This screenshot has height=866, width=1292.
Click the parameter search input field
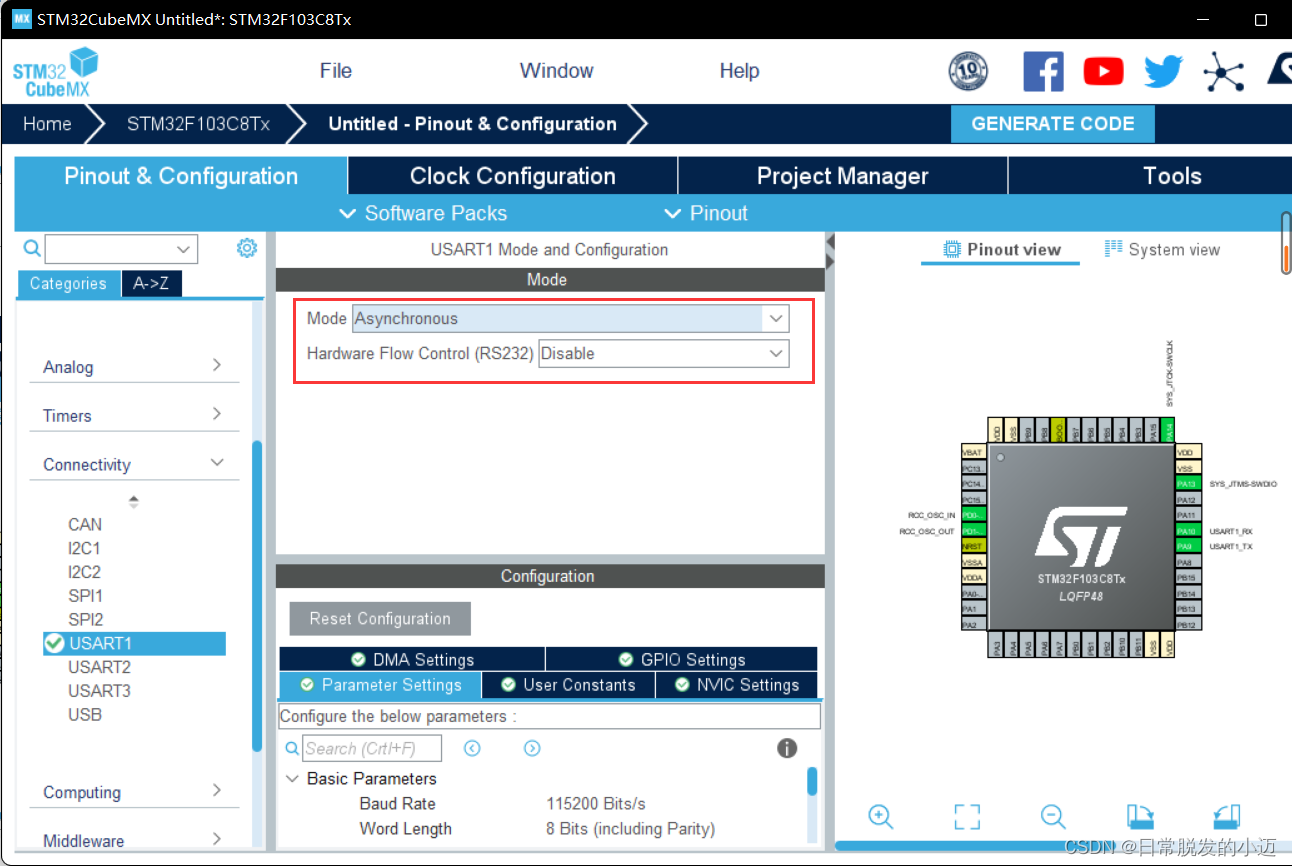click(372, 748)
